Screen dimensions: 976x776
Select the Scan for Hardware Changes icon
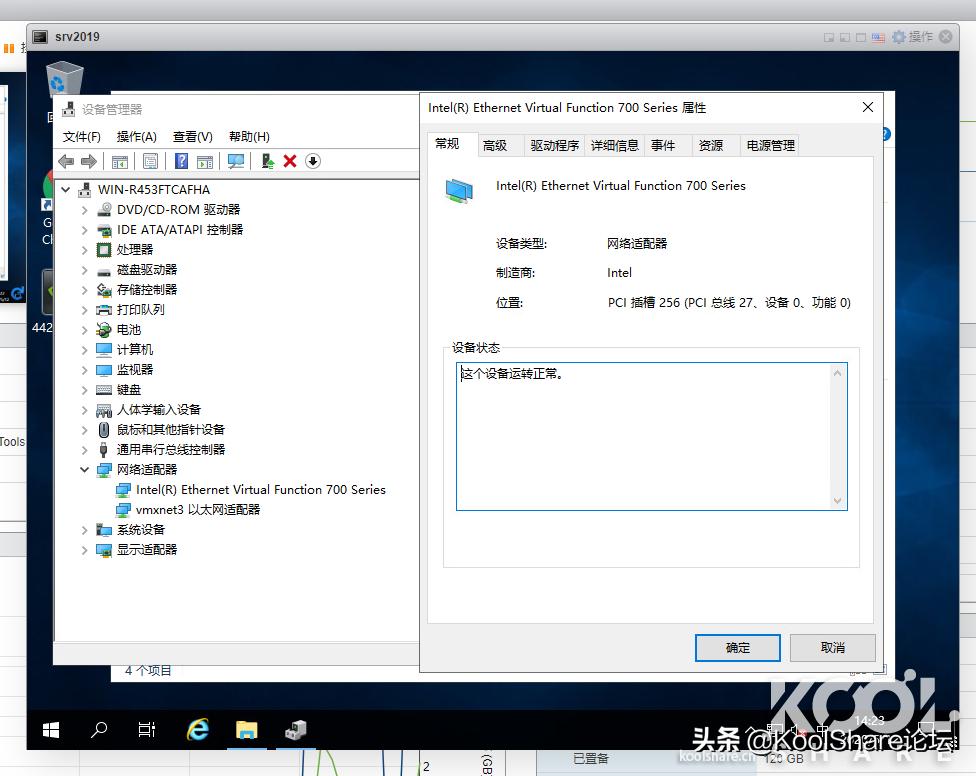[237, 161]
